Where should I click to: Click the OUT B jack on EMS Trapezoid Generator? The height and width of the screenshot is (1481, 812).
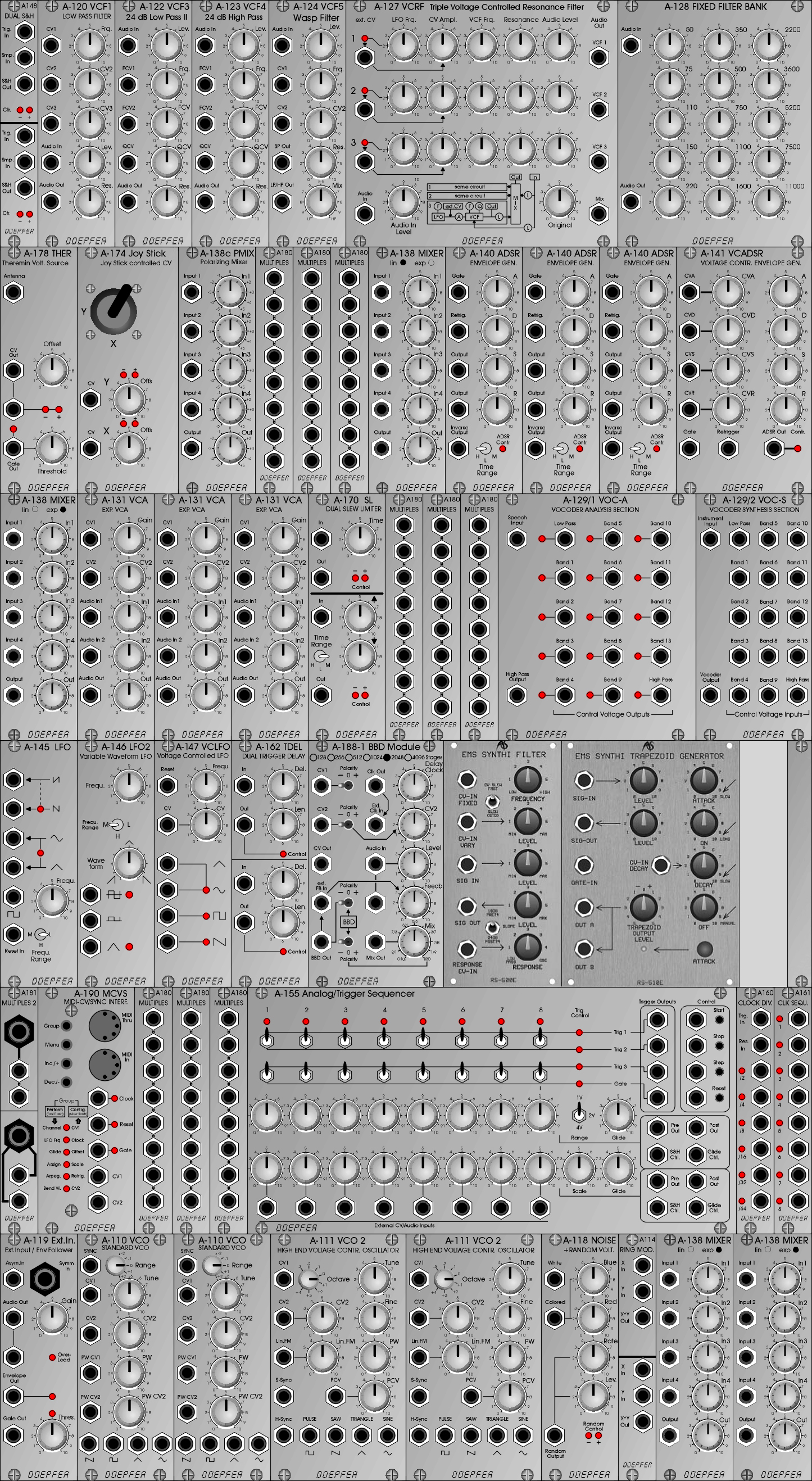tap(584, 949)
